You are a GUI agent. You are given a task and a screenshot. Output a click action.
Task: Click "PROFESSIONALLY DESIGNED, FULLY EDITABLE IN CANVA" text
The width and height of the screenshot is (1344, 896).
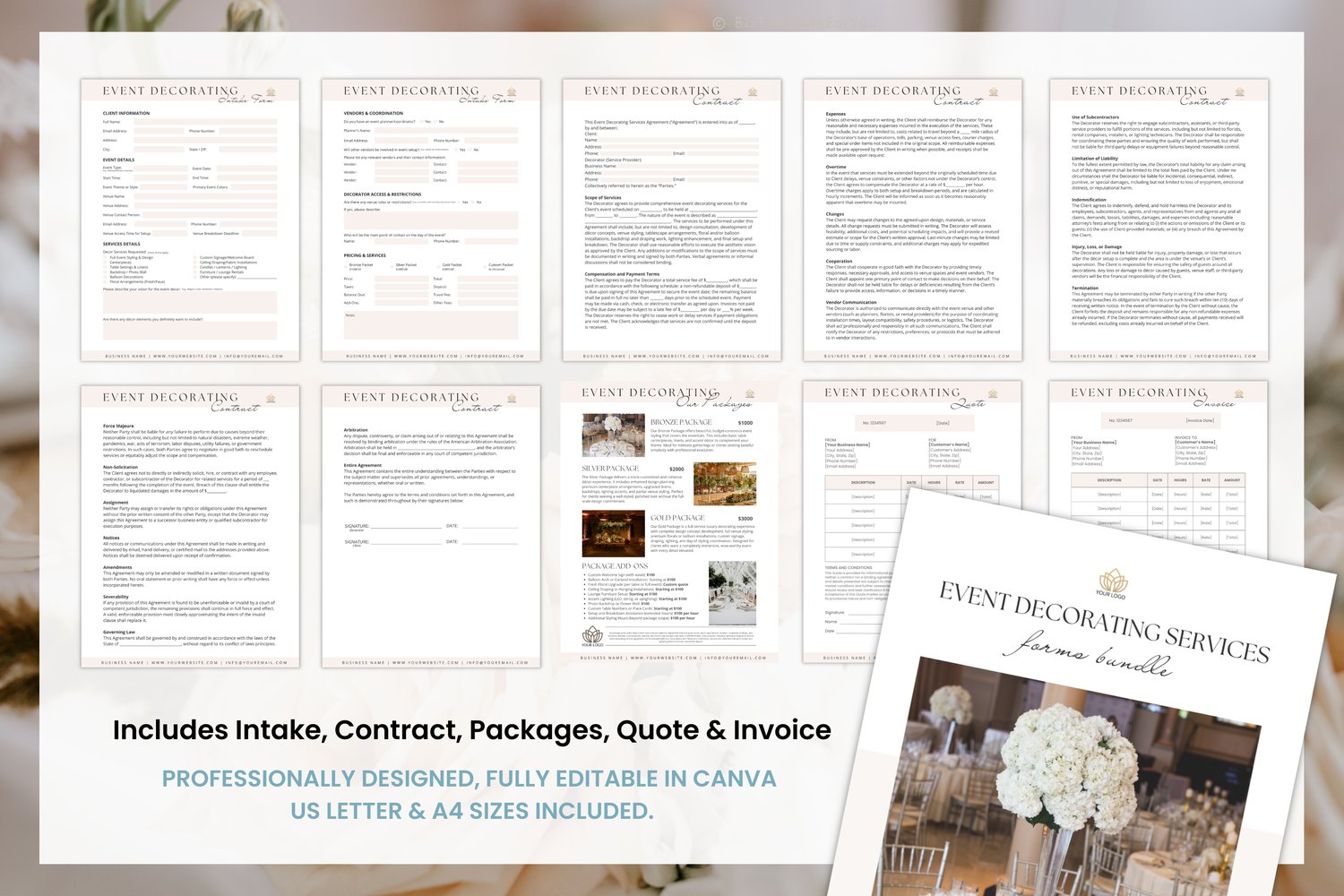point(470,778)
